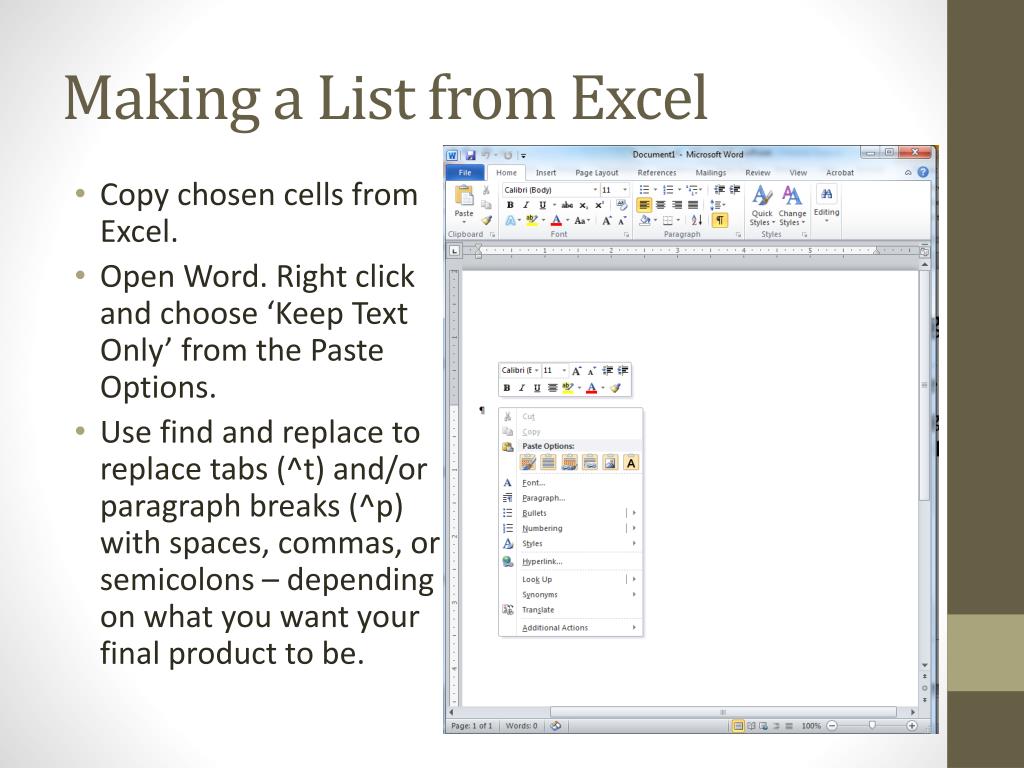
Task: Click the proofing status icon in status bar
Action: point(555,726)
